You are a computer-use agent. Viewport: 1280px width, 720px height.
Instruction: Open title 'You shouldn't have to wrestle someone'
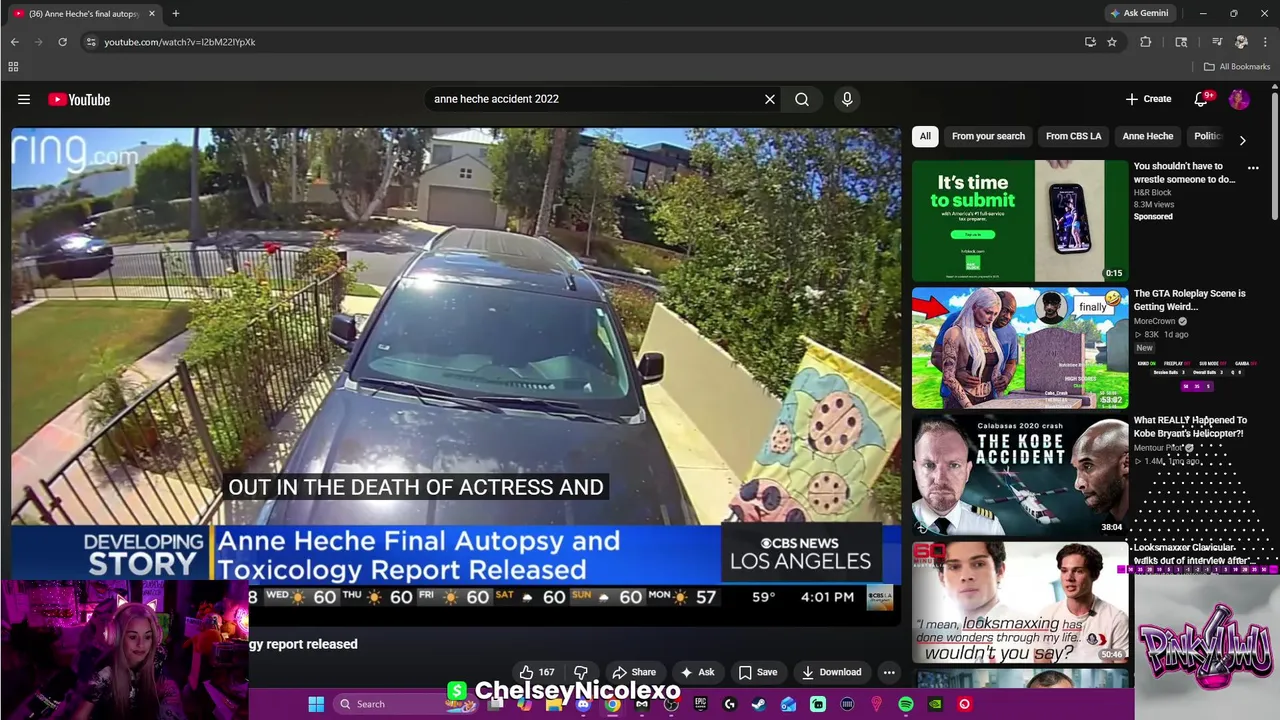(x=1184, y=173)
